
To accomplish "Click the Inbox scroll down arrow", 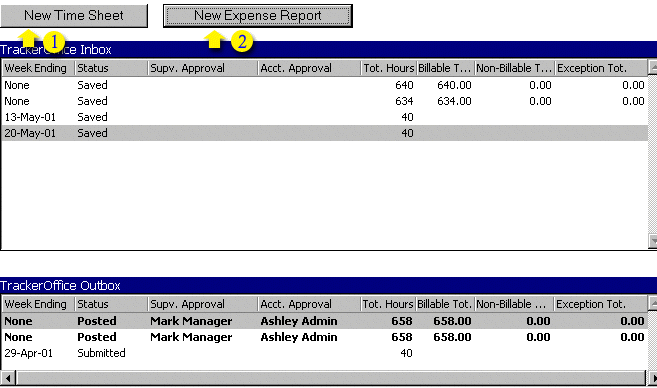I will [x=653, y=241].
